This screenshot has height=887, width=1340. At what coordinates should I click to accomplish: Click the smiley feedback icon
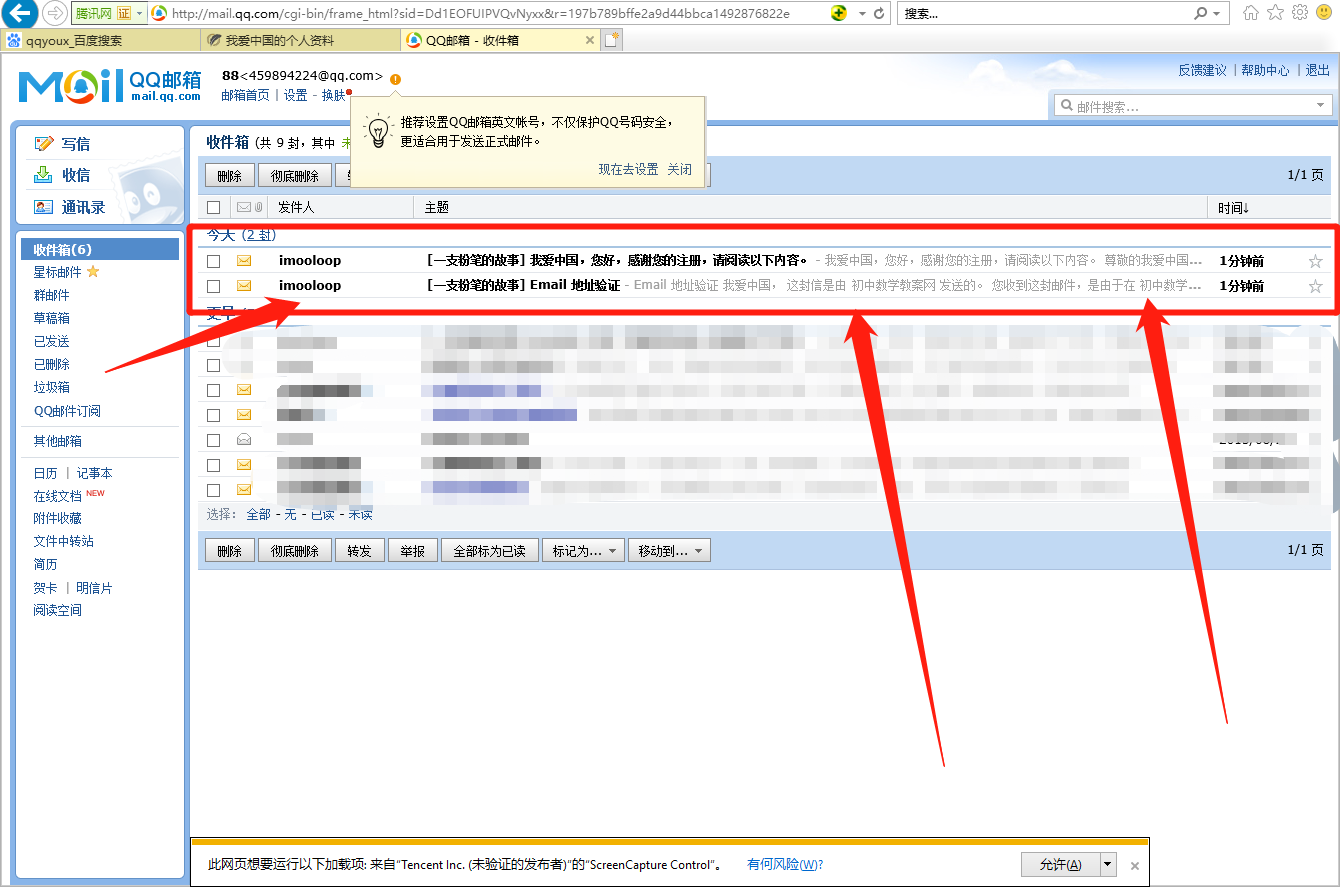1323,13
